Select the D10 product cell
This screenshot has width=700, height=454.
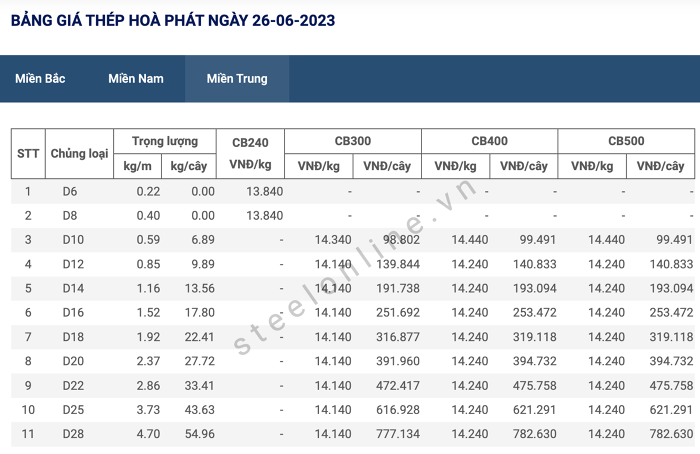[x=73, y=240]
